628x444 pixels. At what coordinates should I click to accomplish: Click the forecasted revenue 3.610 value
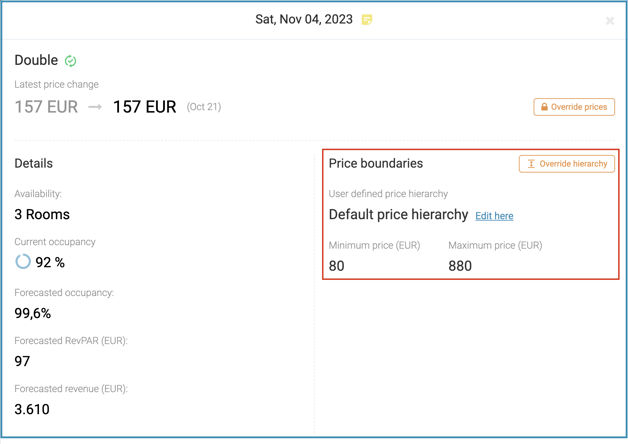coord(32,409)
